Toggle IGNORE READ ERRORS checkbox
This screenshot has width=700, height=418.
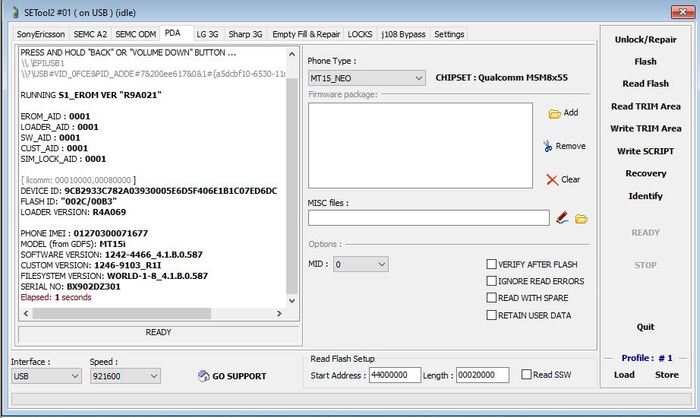[x=491, y=281]
